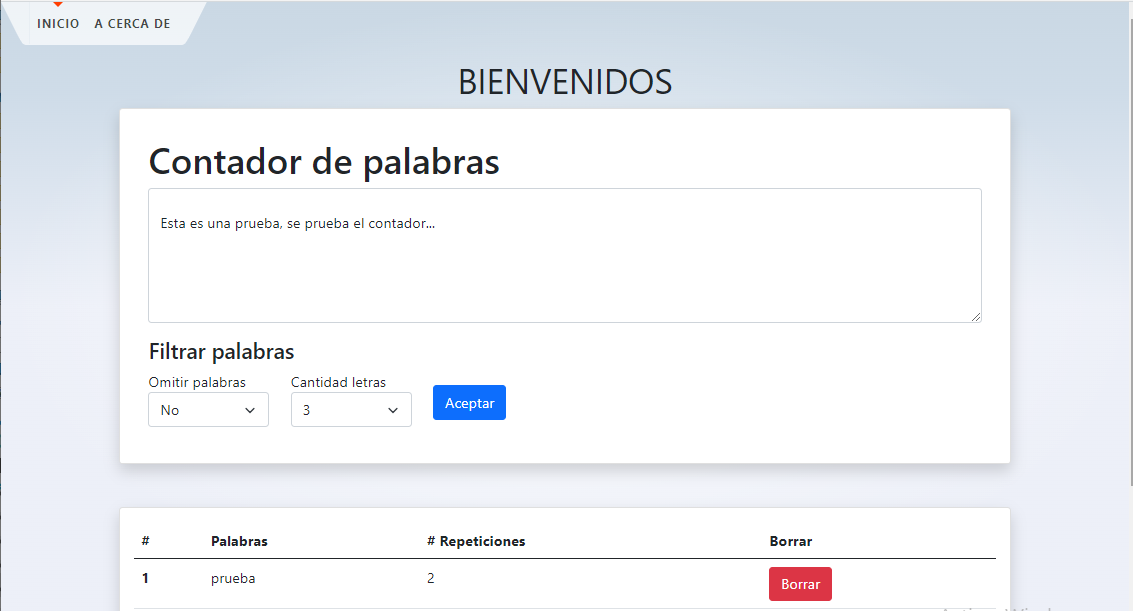Click the 'Contador de palabras' title
1133x611 pixels.
(x=324, y=161)
